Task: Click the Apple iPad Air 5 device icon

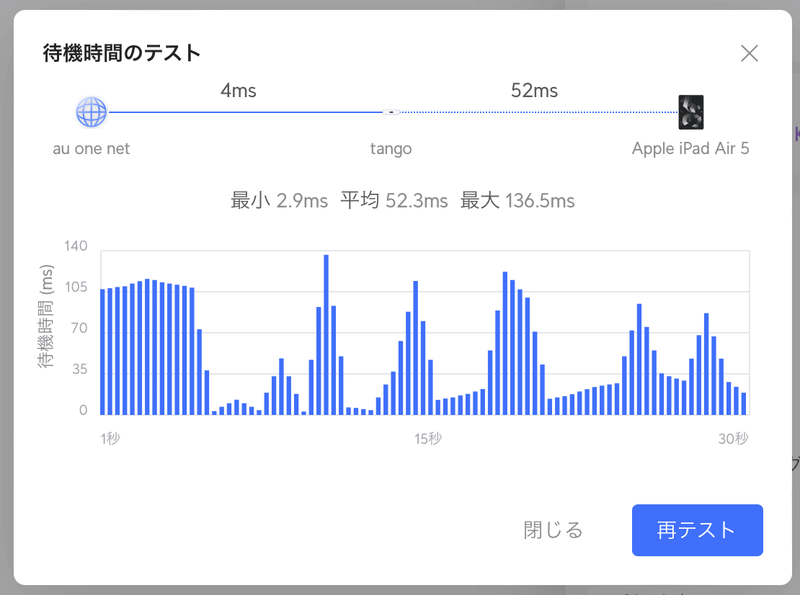Action: (x=690, y=112)
